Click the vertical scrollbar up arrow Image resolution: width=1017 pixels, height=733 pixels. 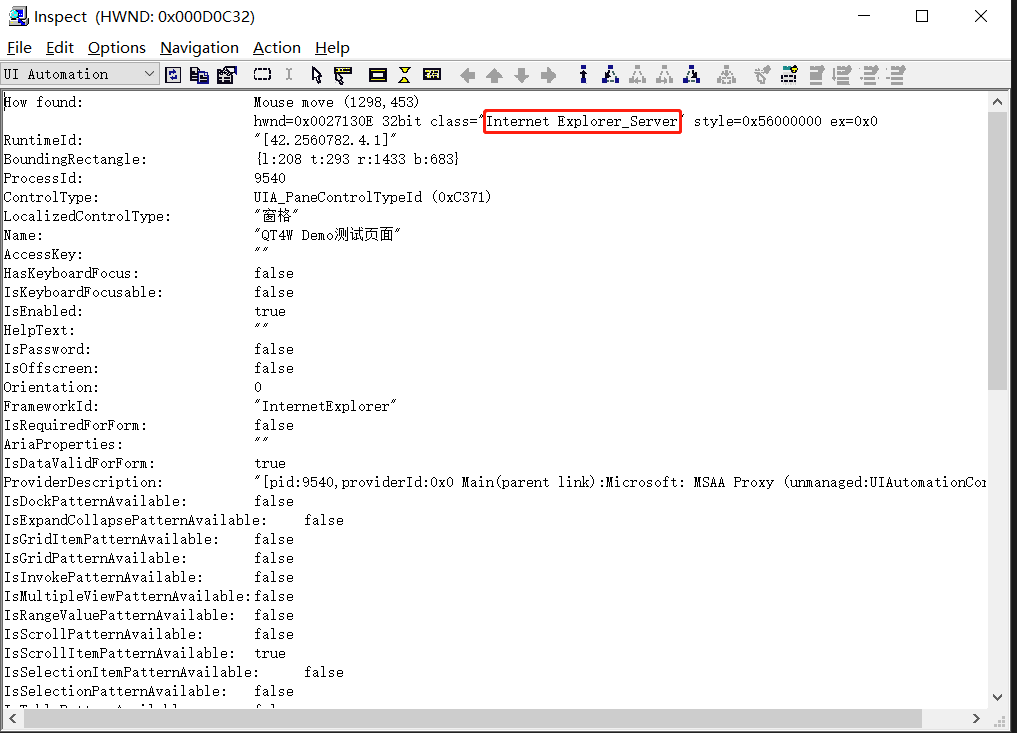click(x=998, y=102)
